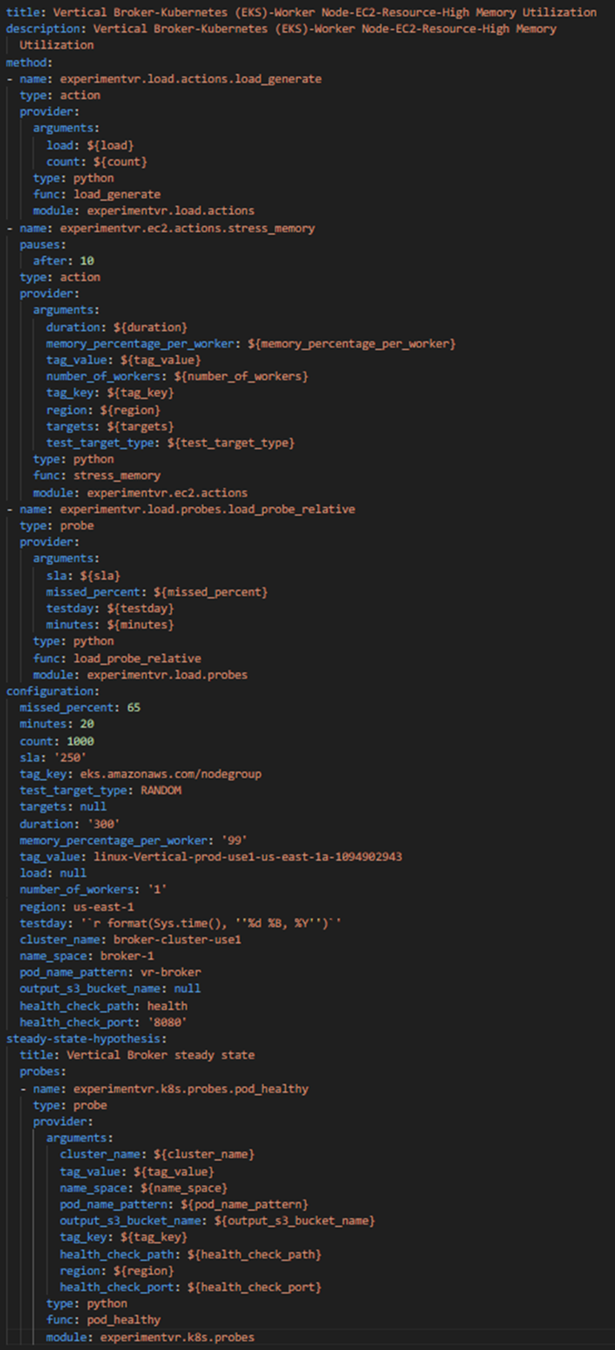This screenshot has height=1350, width=615.
Task: Click the 'count: ${count}' argument line
Action: point(97,161)
